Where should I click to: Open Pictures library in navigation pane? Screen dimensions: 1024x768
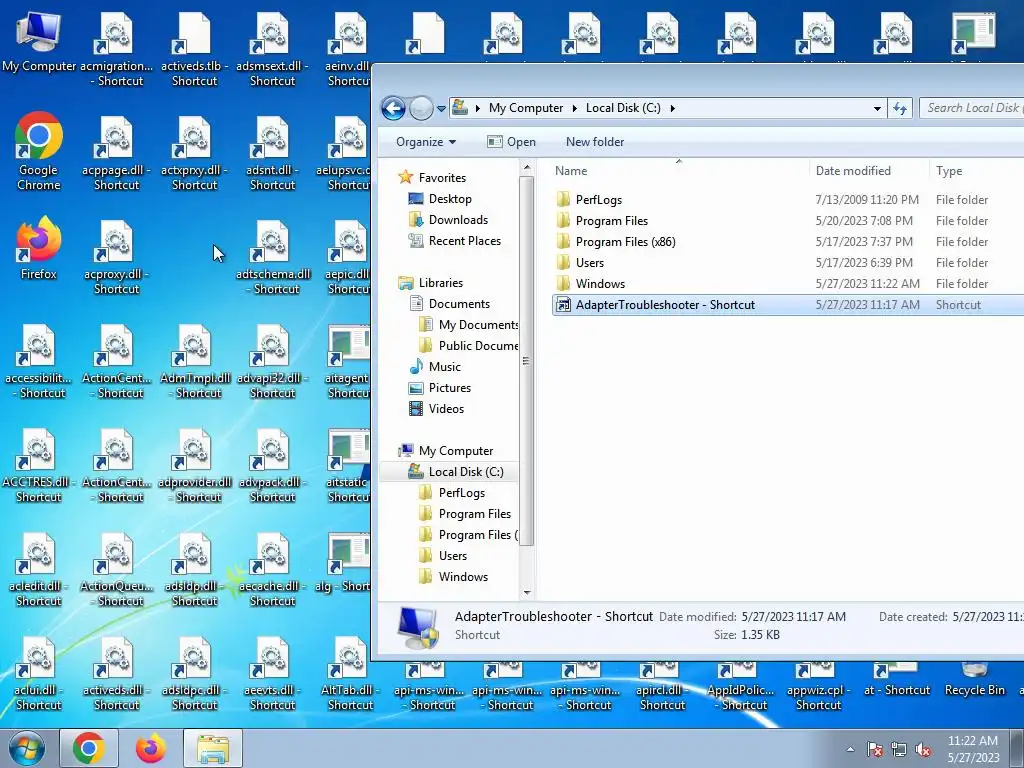449,387
